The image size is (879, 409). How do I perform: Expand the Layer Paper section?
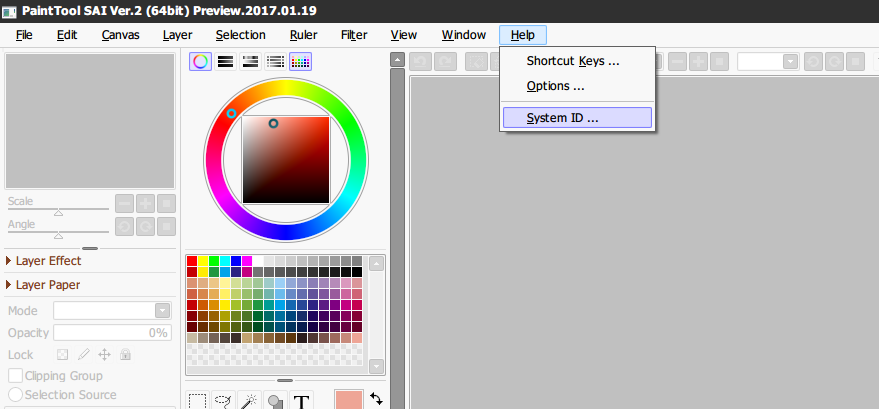10,285
